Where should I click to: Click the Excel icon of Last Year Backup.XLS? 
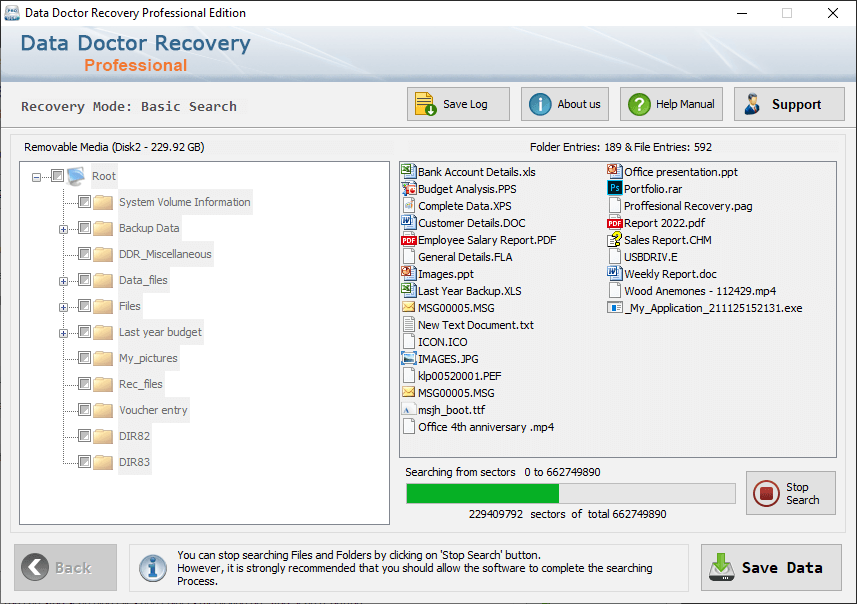pyautogui.click(x=408, y=290)
